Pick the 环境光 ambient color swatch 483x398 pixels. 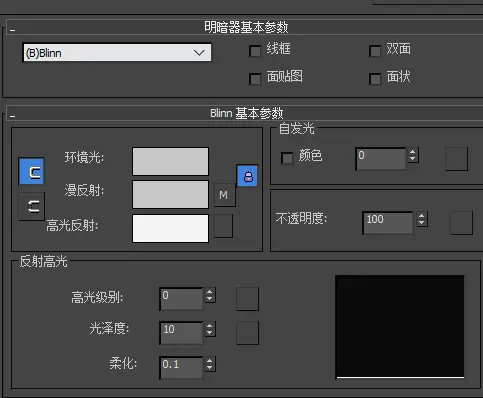pos(170,161)
